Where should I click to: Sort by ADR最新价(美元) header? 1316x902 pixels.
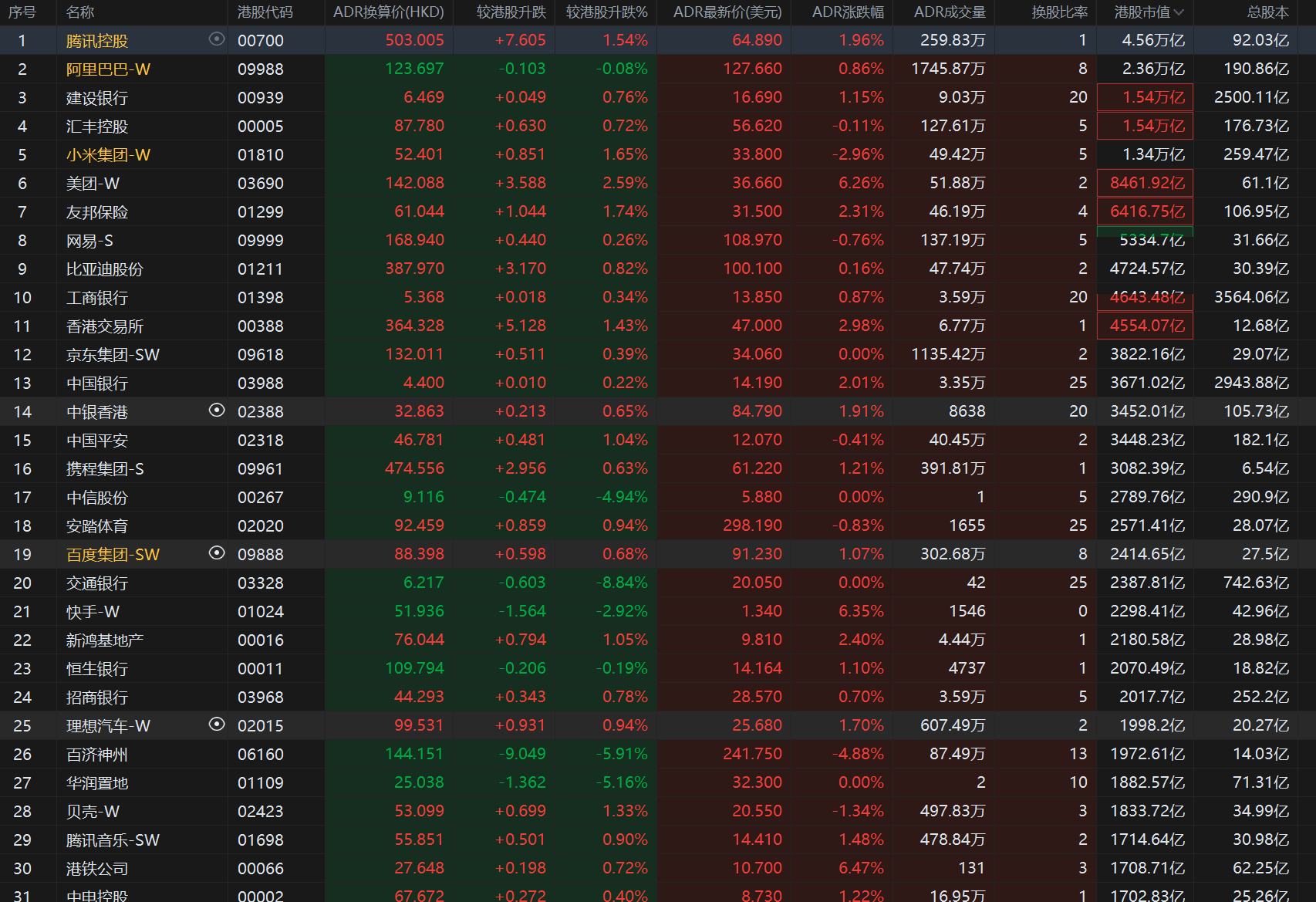[x=727, y=12]
